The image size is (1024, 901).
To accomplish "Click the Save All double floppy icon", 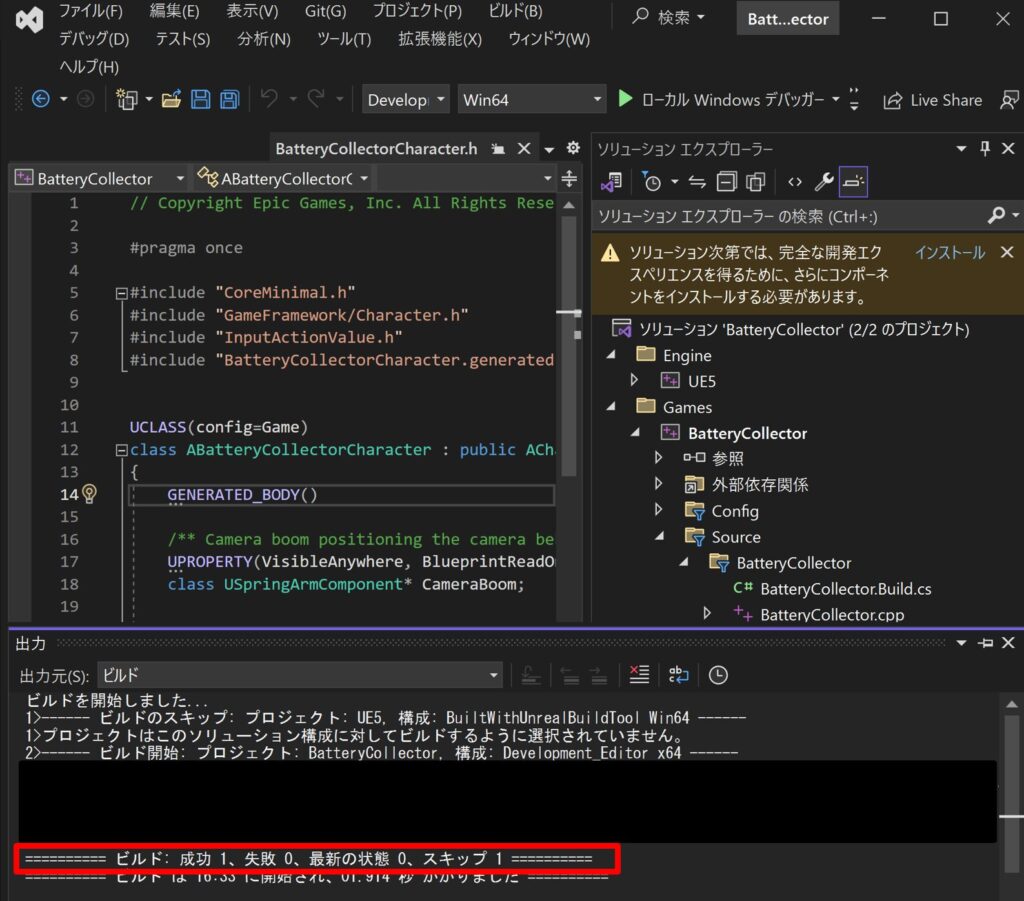I will (x=229, y=99).
